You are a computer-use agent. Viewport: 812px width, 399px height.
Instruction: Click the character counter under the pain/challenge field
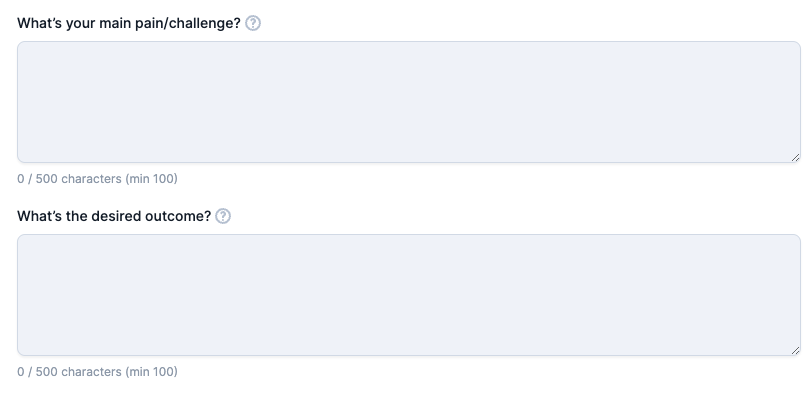[x=97, y=179]
